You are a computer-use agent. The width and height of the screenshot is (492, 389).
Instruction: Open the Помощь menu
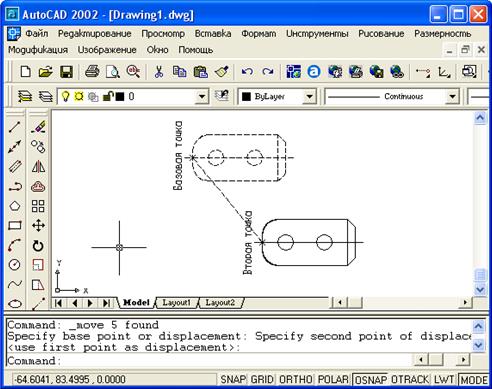tap(196, 50)
